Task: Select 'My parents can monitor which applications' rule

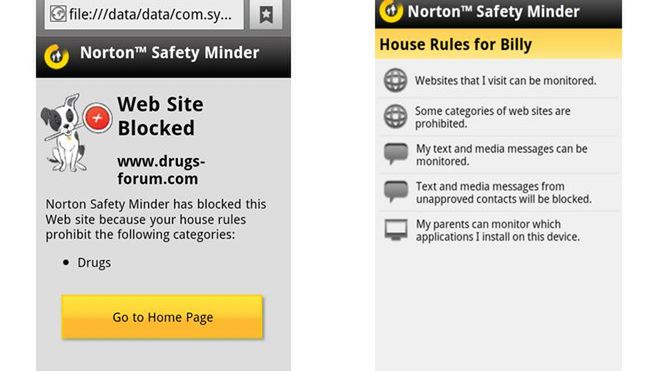Action: [x=498, y=230]
